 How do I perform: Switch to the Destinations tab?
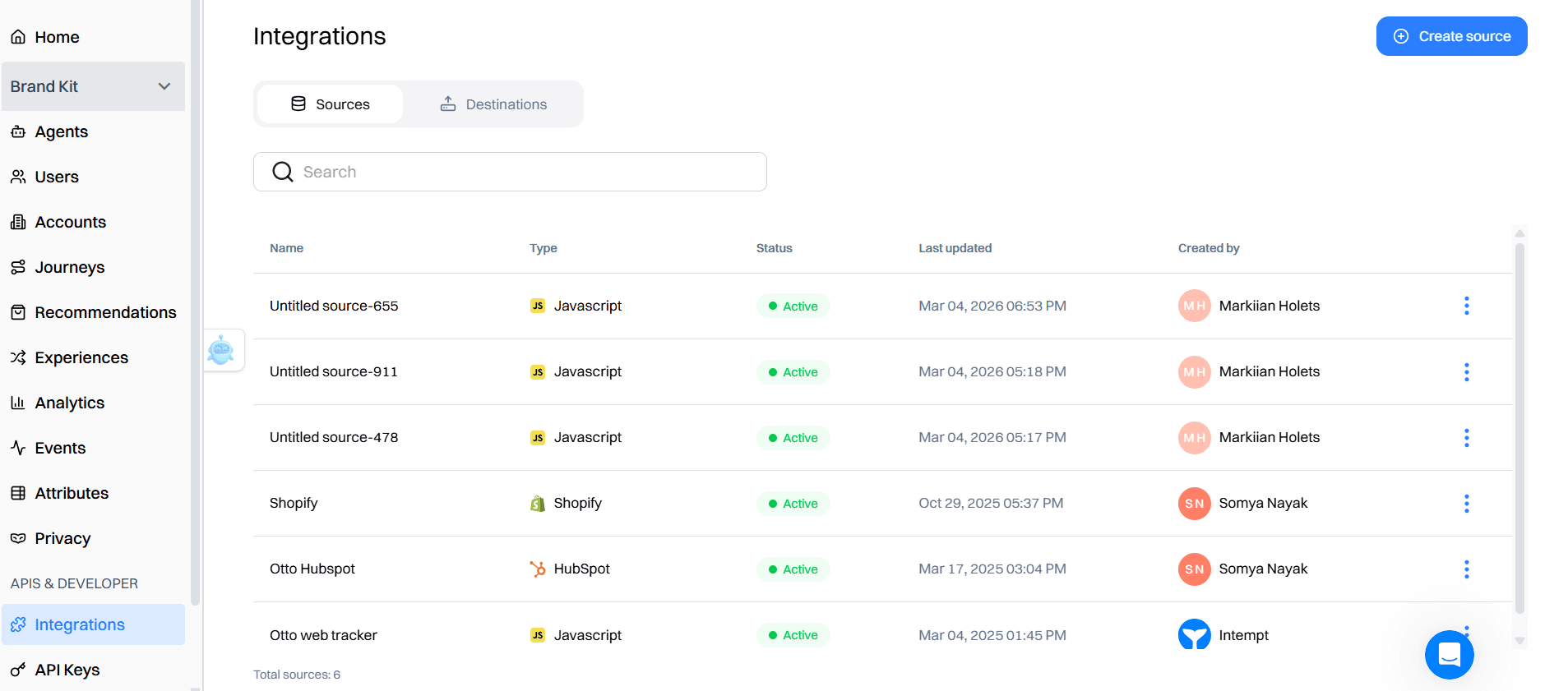point(493,104)
